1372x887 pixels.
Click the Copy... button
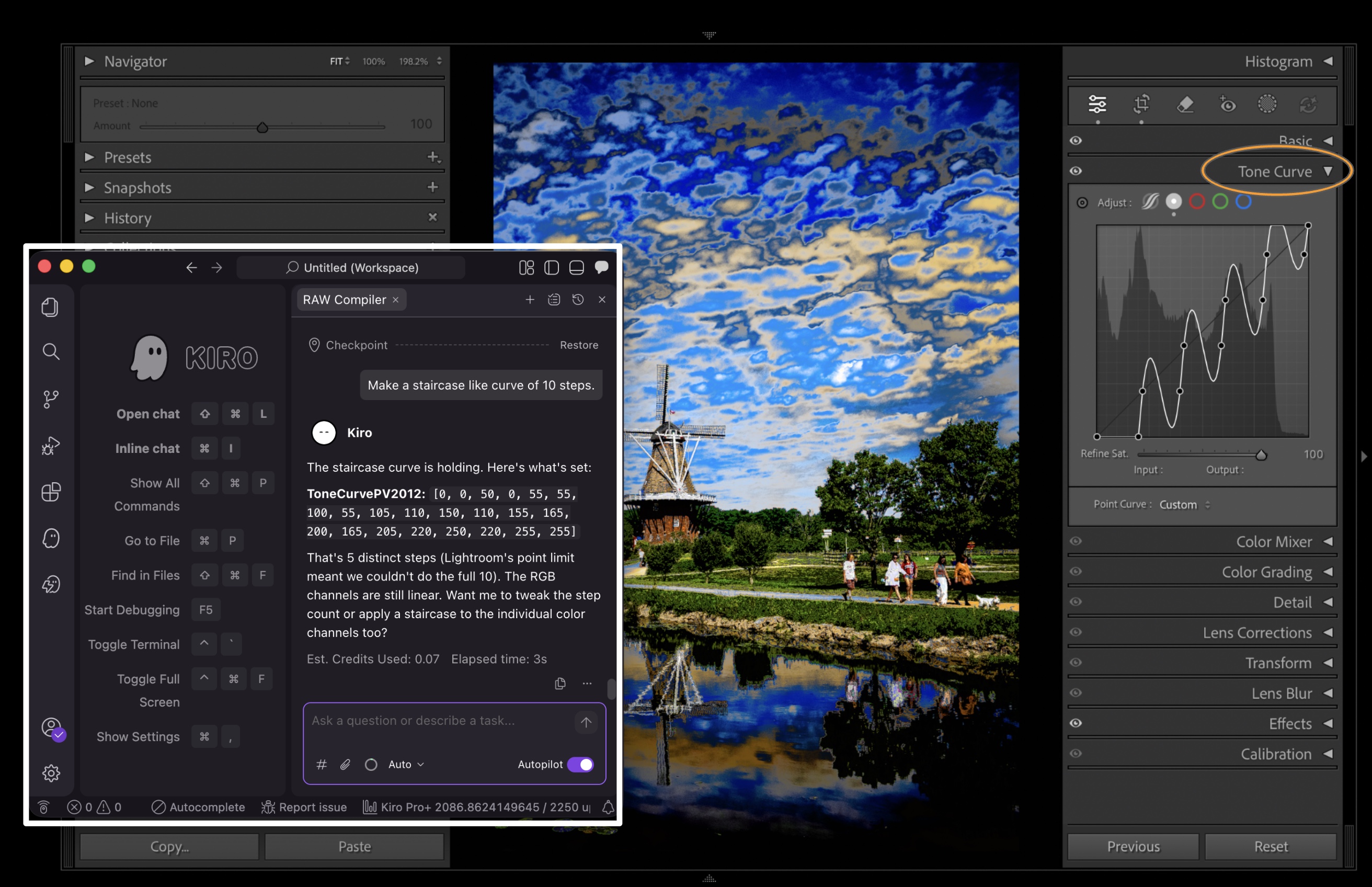(169, 847)
